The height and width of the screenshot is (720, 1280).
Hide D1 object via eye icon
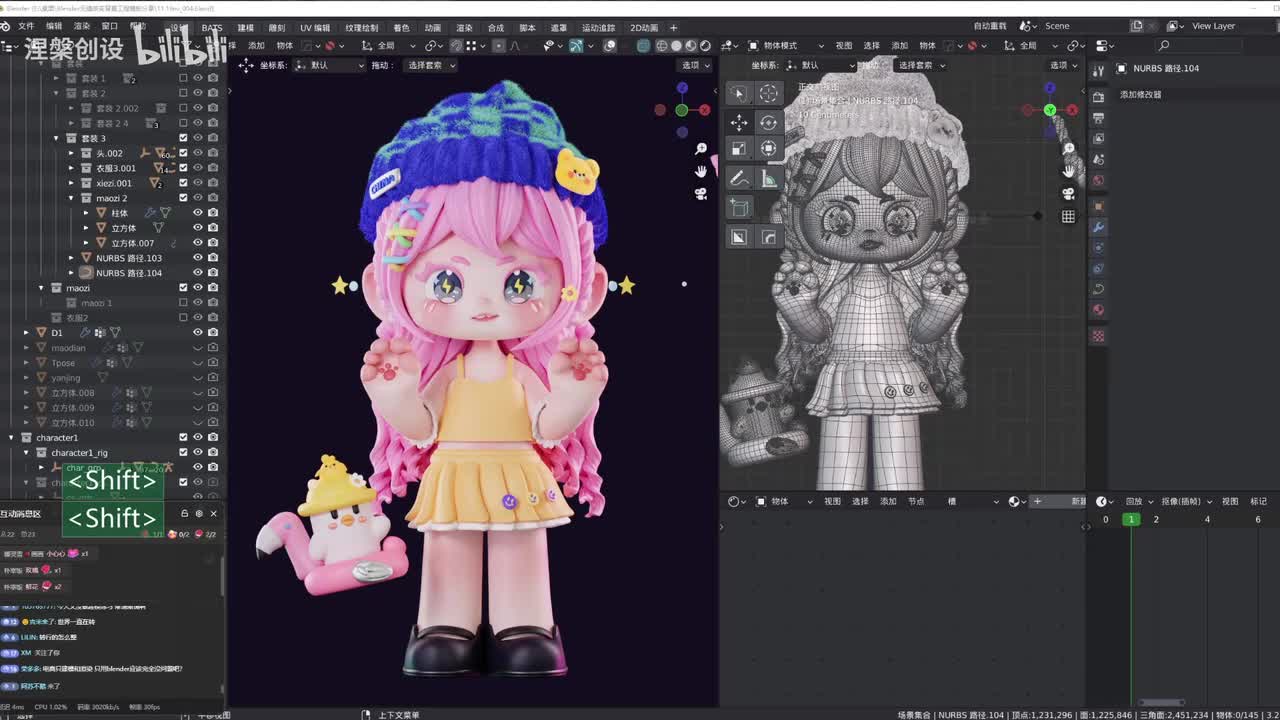[x=198, y=332]
